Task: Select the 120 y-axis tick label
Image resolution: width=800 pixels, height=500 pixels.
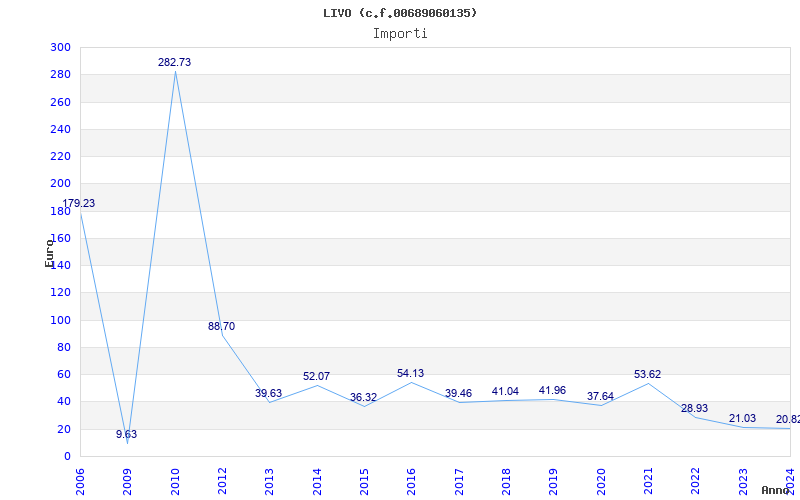Action: point(60,293)
